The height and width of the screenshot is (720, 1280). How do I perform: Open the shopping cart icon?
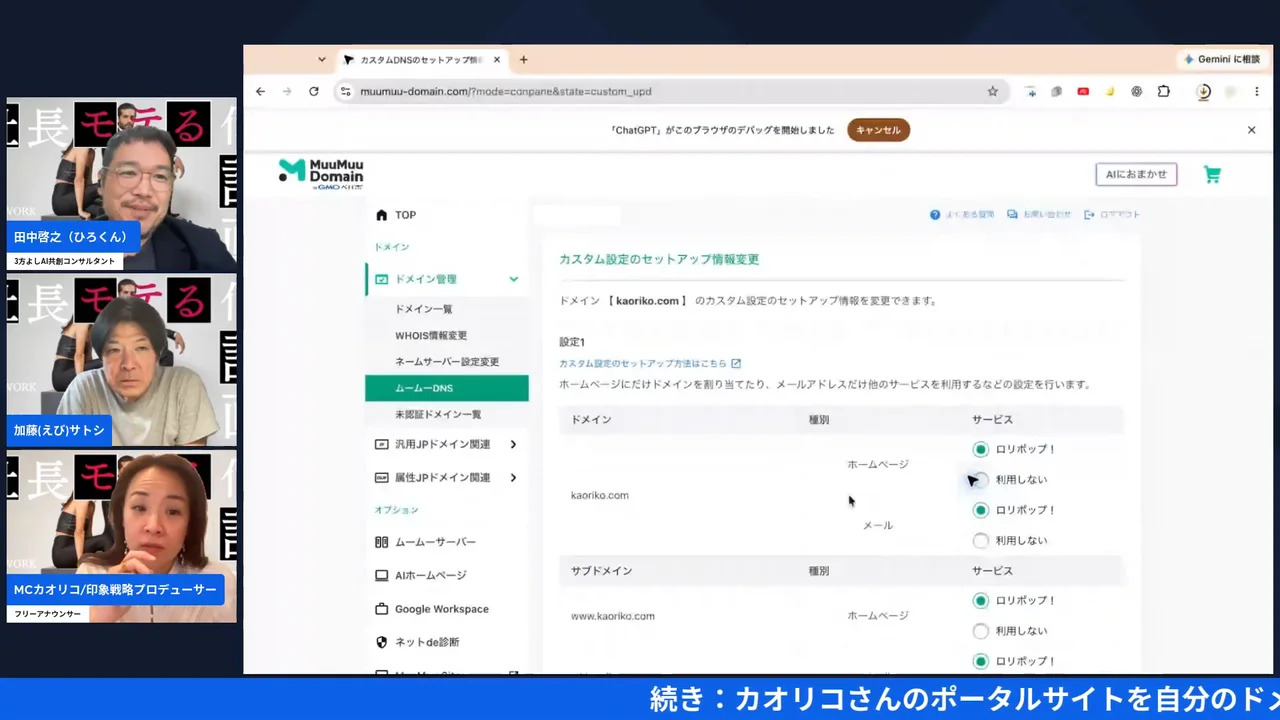1212,175
